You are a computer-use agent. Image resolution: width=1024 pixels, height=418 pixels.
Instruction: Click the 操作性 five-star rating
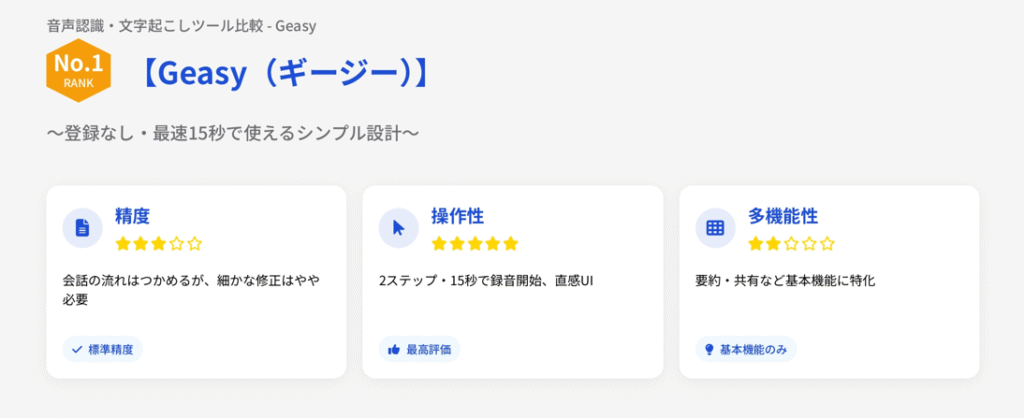point(475,243)
